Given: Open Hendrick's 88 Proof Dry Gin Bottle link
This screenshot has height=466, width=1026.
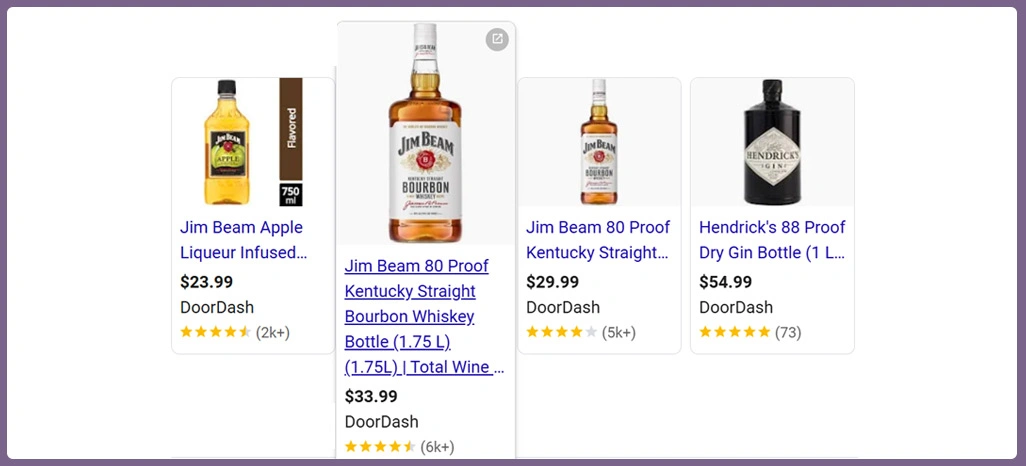Looking at the screenshot, I should (x=772, y=240).
